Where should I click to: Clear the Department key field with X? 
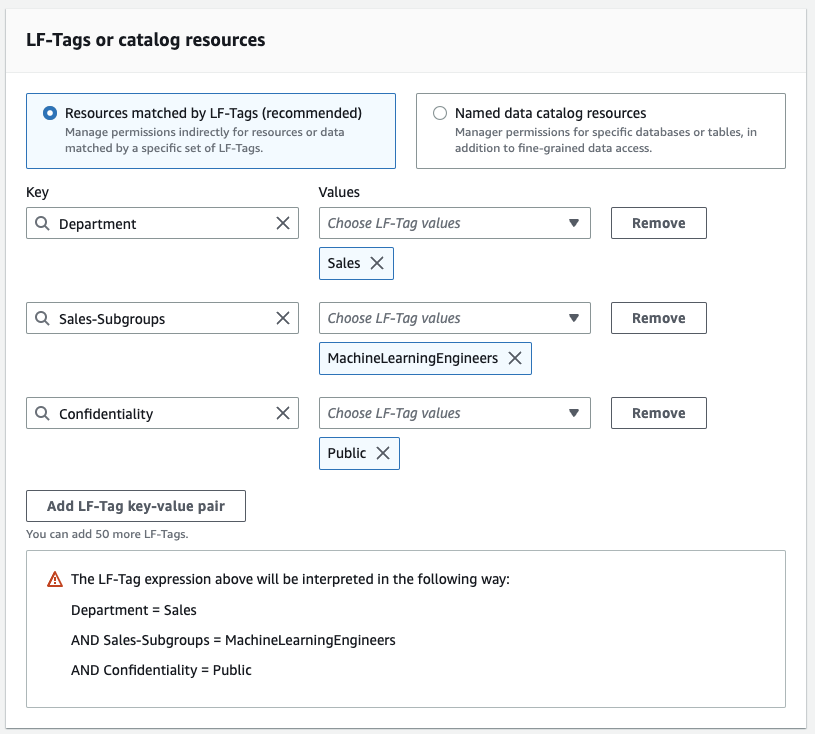coord(283,223)
